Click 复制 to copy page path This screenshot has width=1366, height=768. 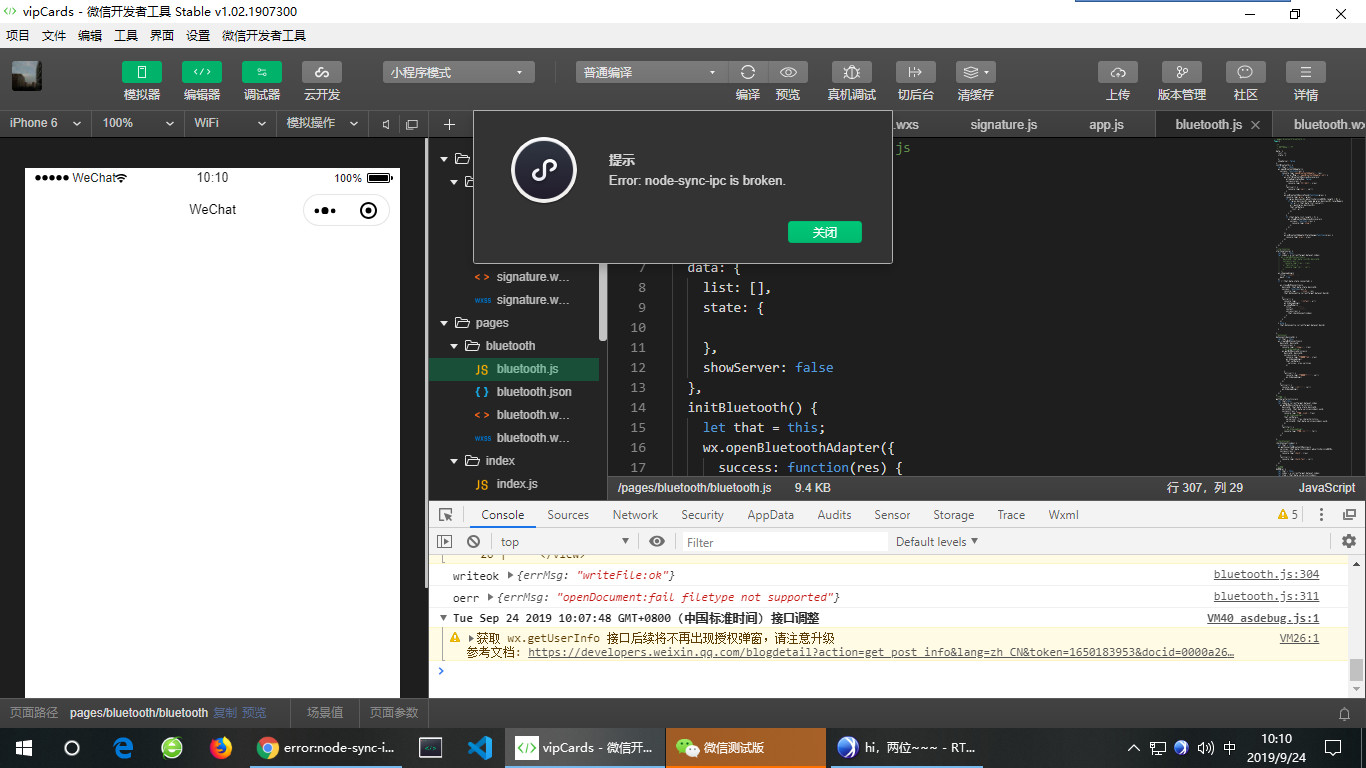click(225, 713)
